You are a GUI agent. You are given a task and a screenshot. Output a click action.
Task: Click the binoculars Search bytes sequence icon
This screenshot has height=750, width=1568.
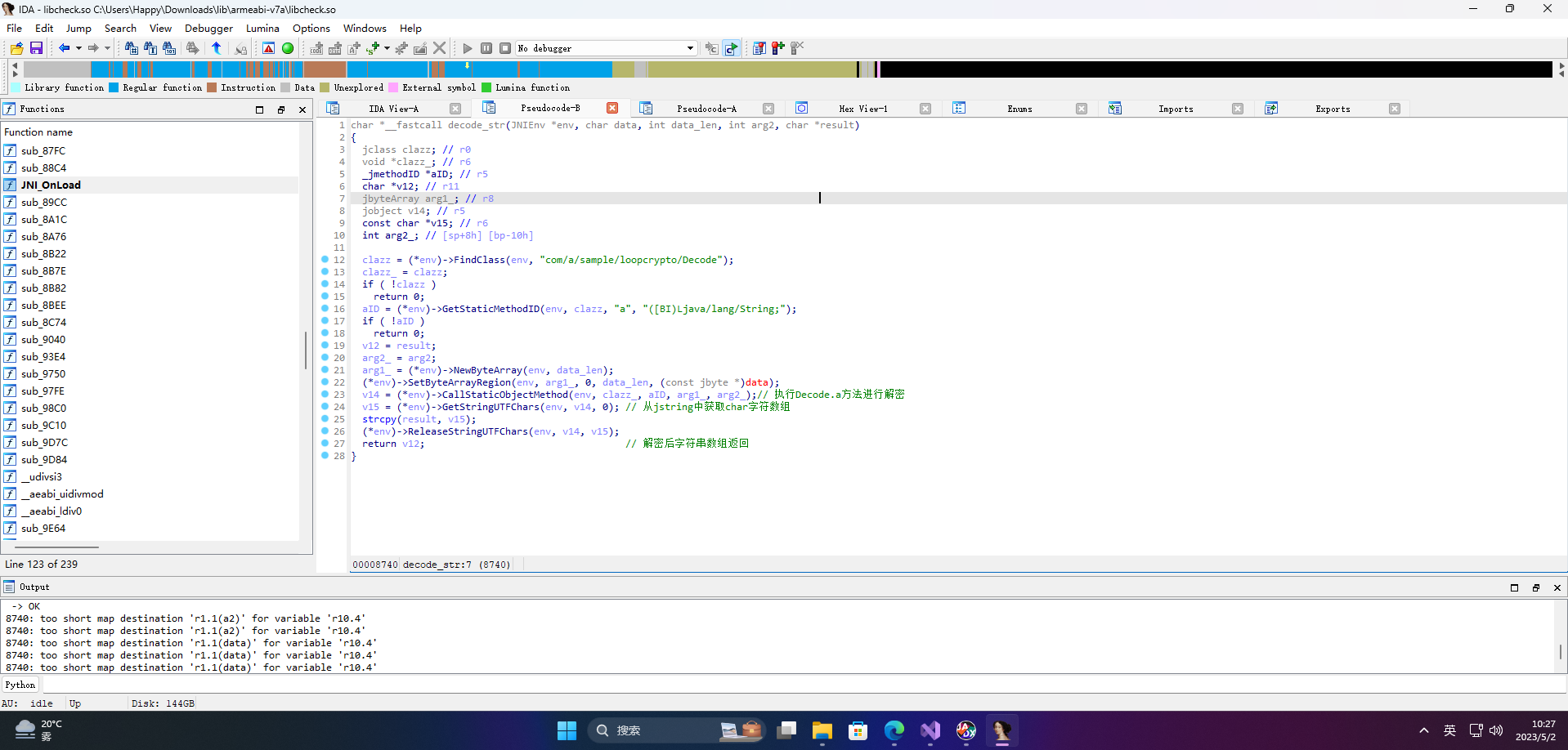coord(169,48)
